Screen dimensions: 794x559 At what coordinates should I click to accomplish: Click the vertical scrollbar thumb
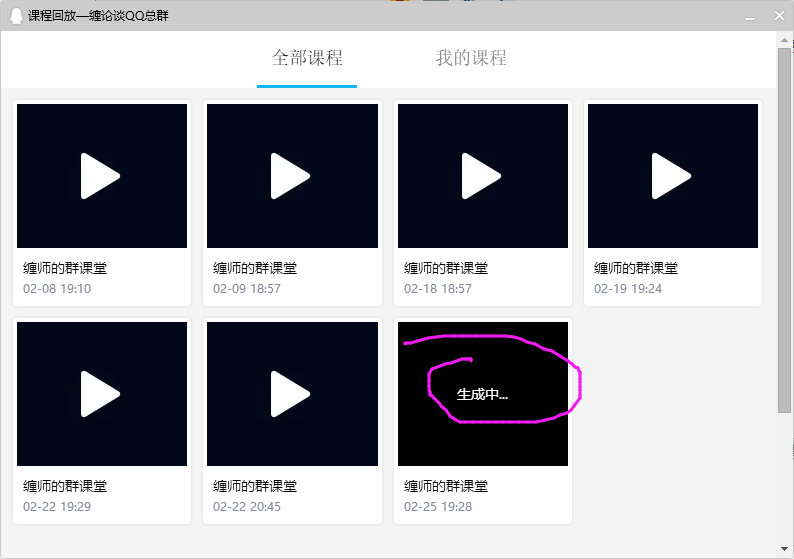[x=784, y=230]
